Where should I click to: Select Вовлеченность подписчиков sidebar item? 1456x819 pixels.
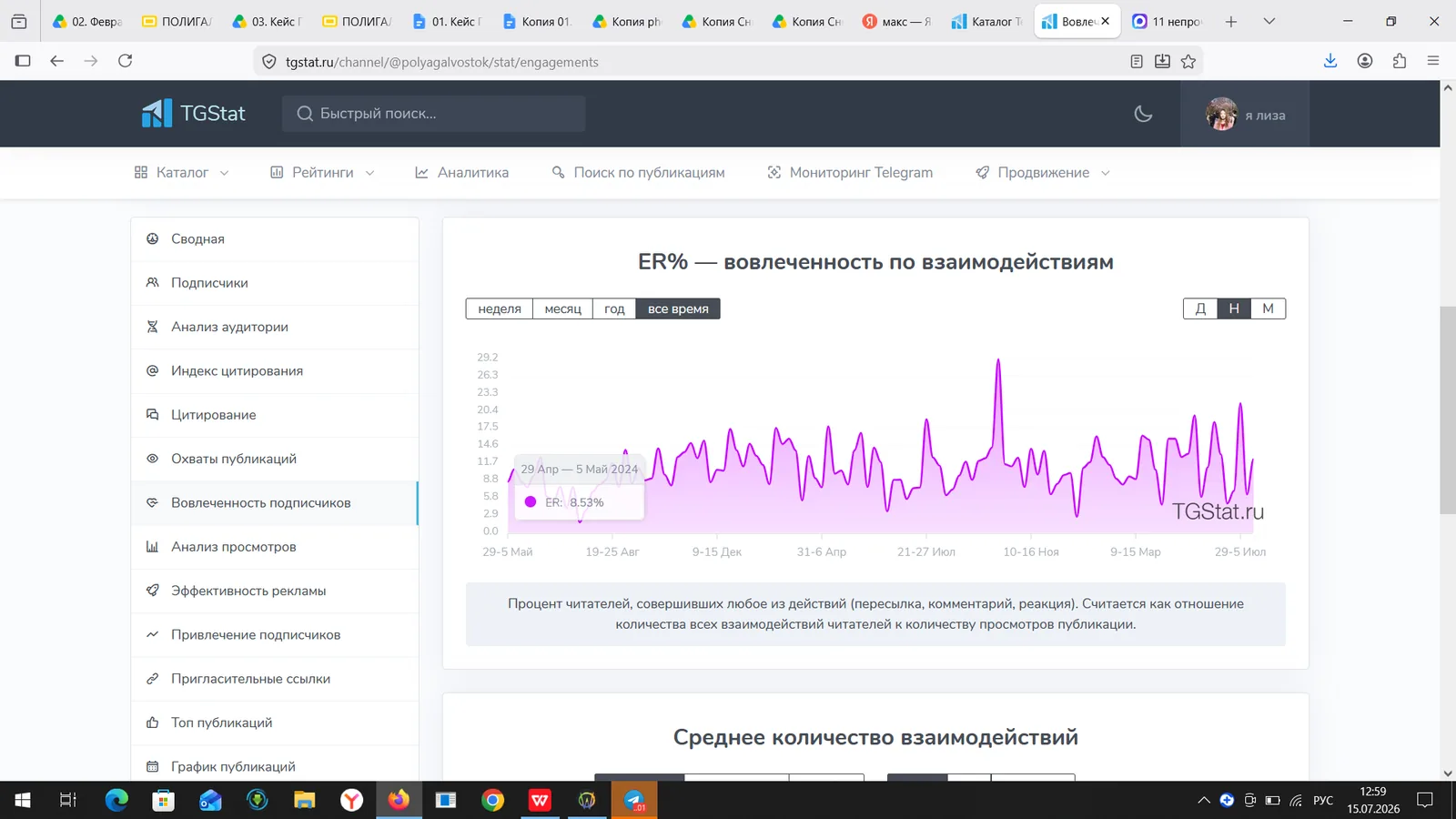(275, 503)
